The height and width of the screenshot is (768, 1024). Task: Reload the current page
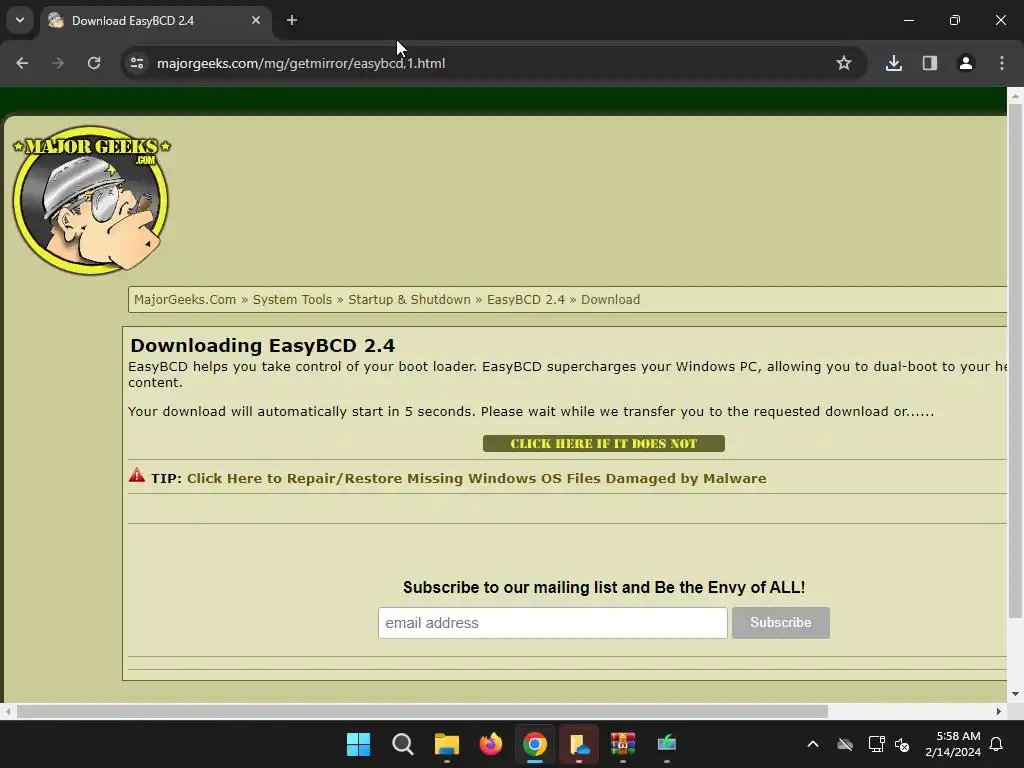click(94, 63)
